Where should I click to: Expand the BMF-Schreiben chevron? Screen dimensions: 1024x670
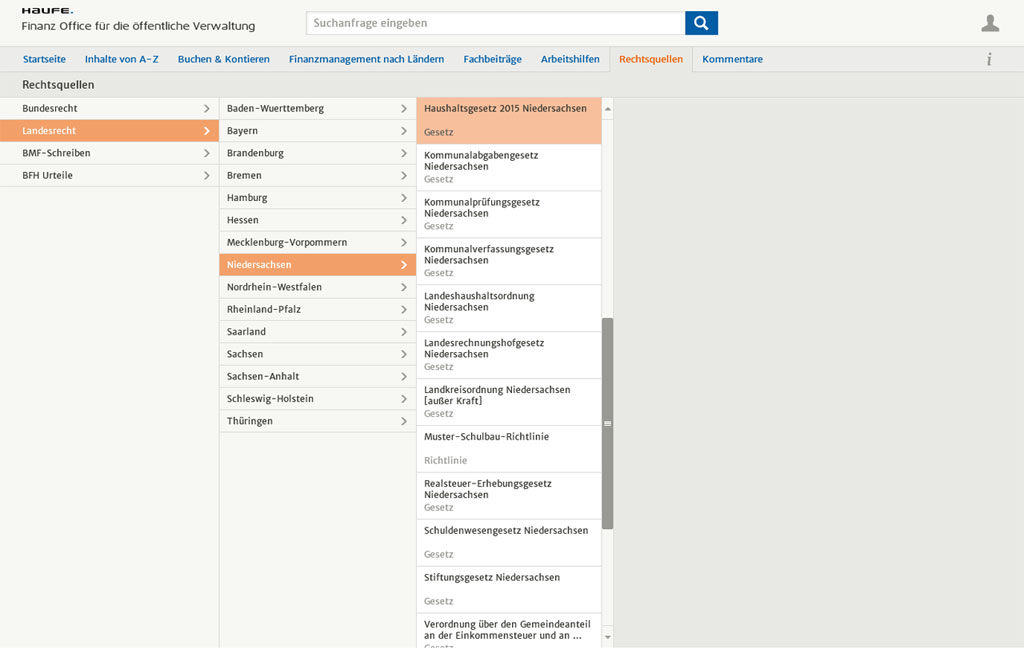pos(206,153)
